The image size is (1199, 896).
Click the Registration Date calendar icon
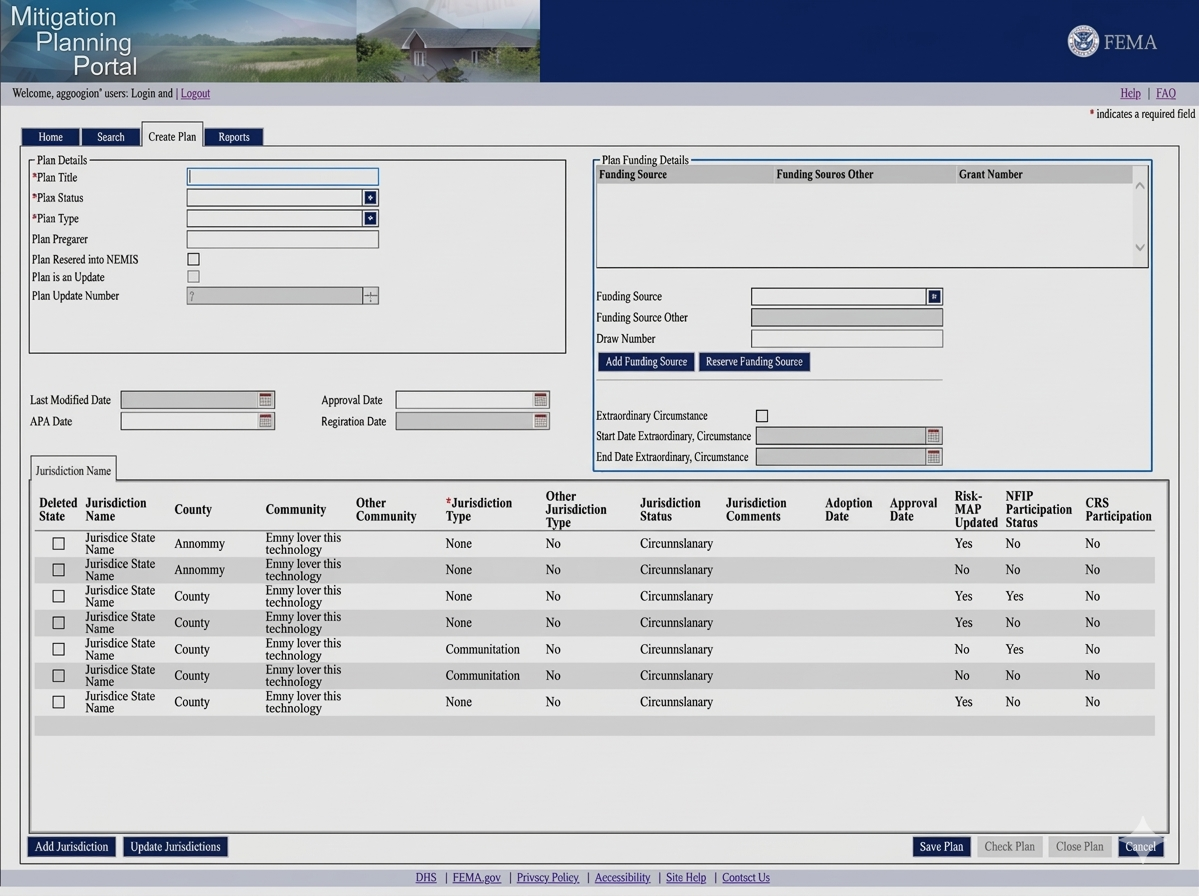(x=540, y=422)
